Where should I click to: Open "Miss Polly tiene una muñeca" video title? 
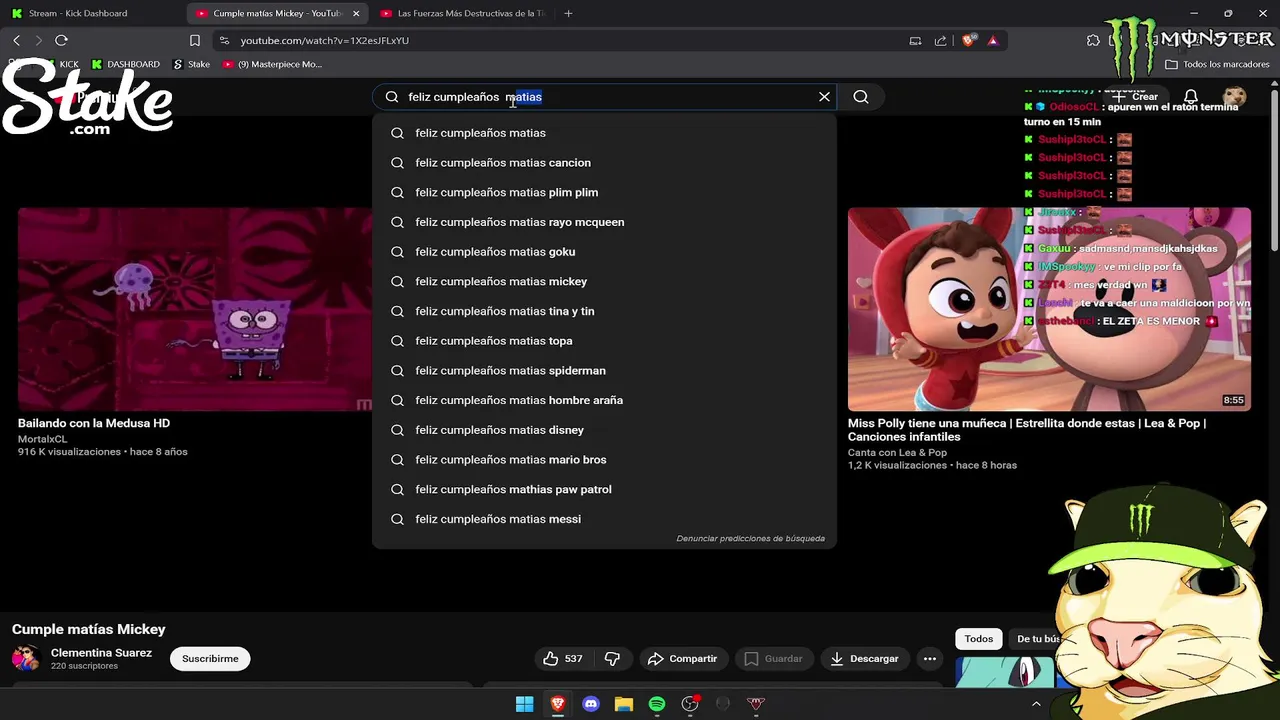(x=1027, y=430)
